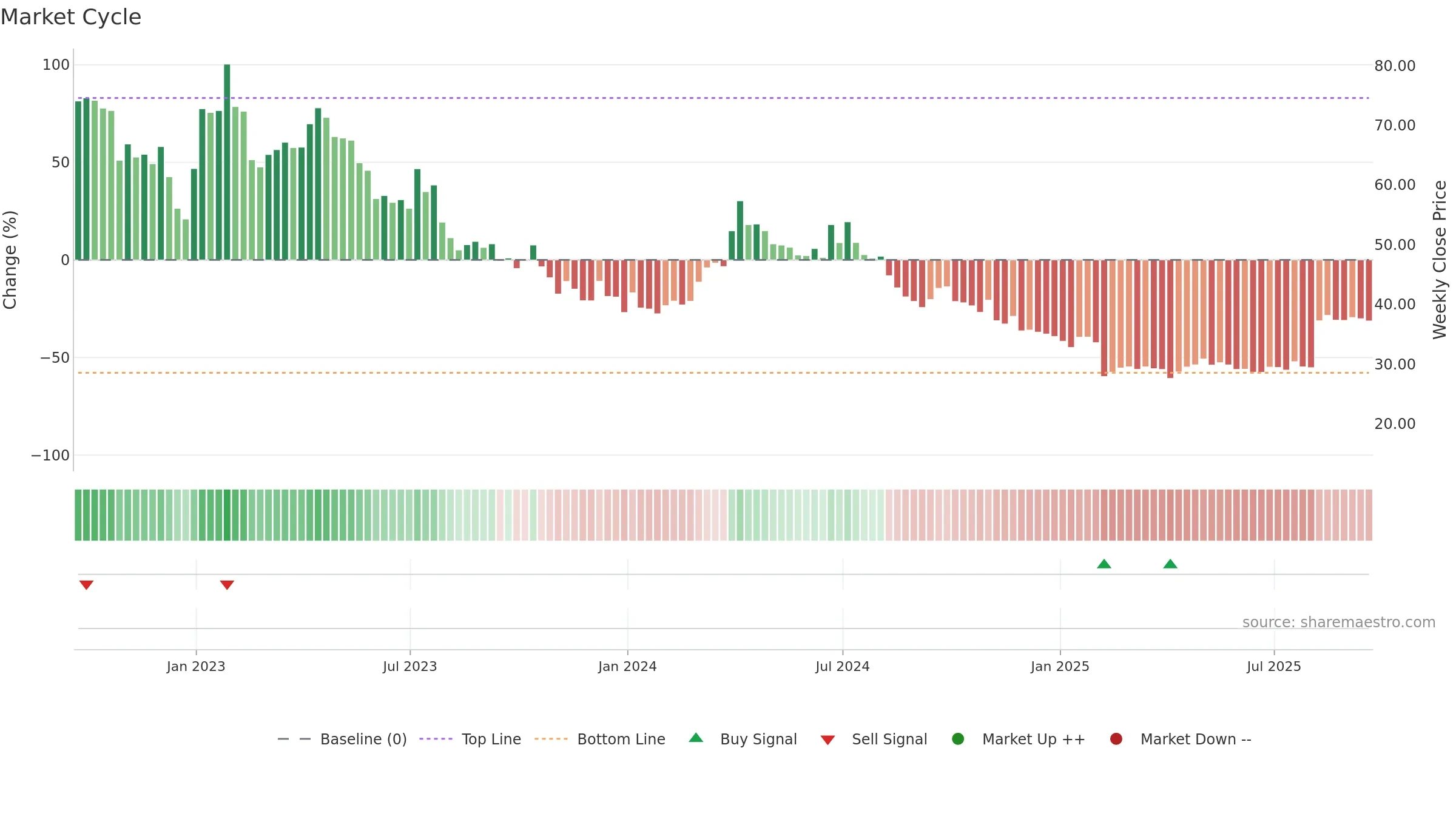Screen dimensions: 1456x819
Task: Toggle the Baseline (0) legend label
Action: (363, 740)
